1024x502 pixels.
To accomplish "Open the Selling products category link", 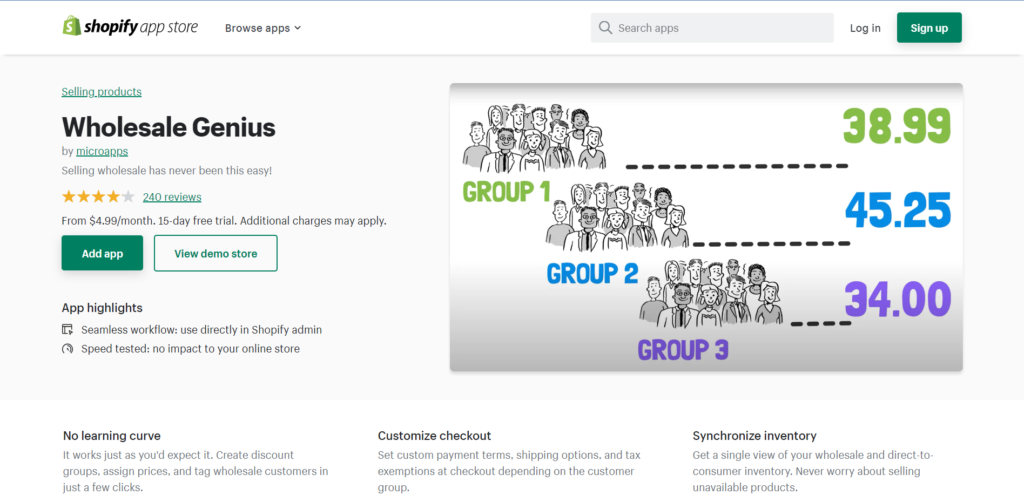I will click(x=101, y=92).
